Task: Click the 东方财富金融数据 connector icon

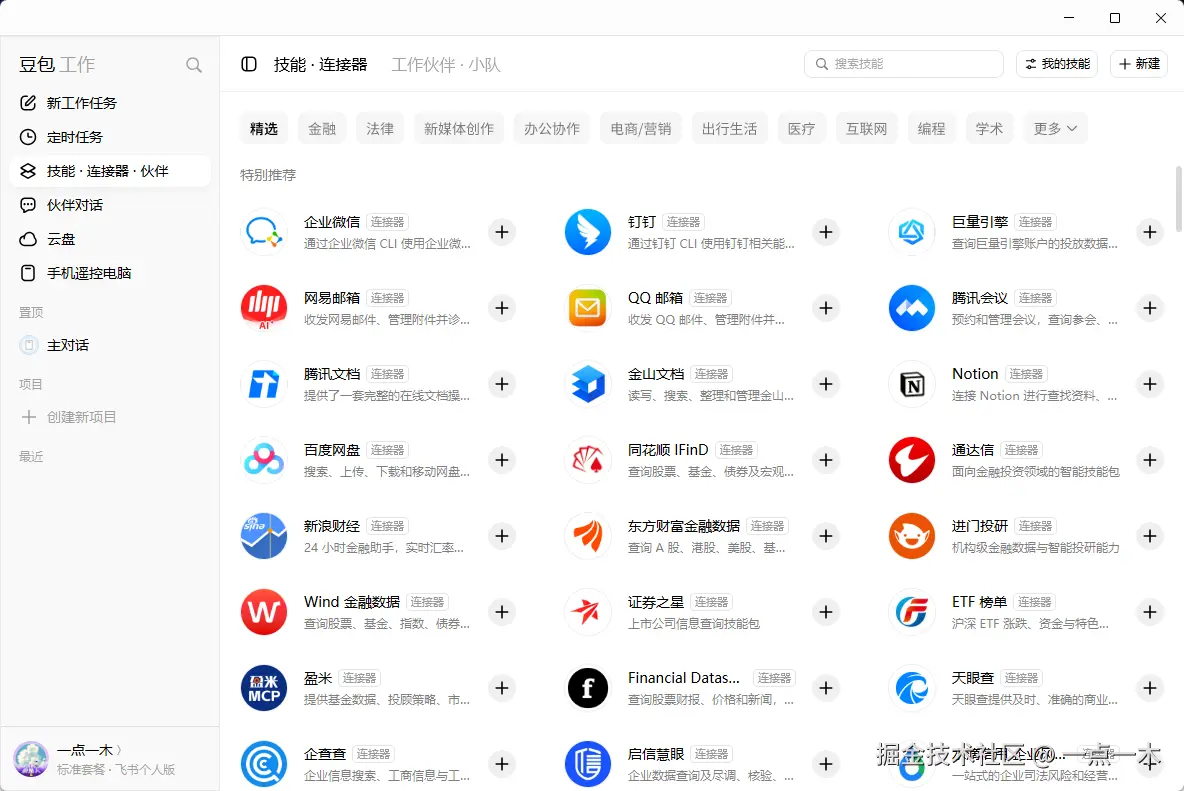Action: pyautogui.click(x=587, y=536)
